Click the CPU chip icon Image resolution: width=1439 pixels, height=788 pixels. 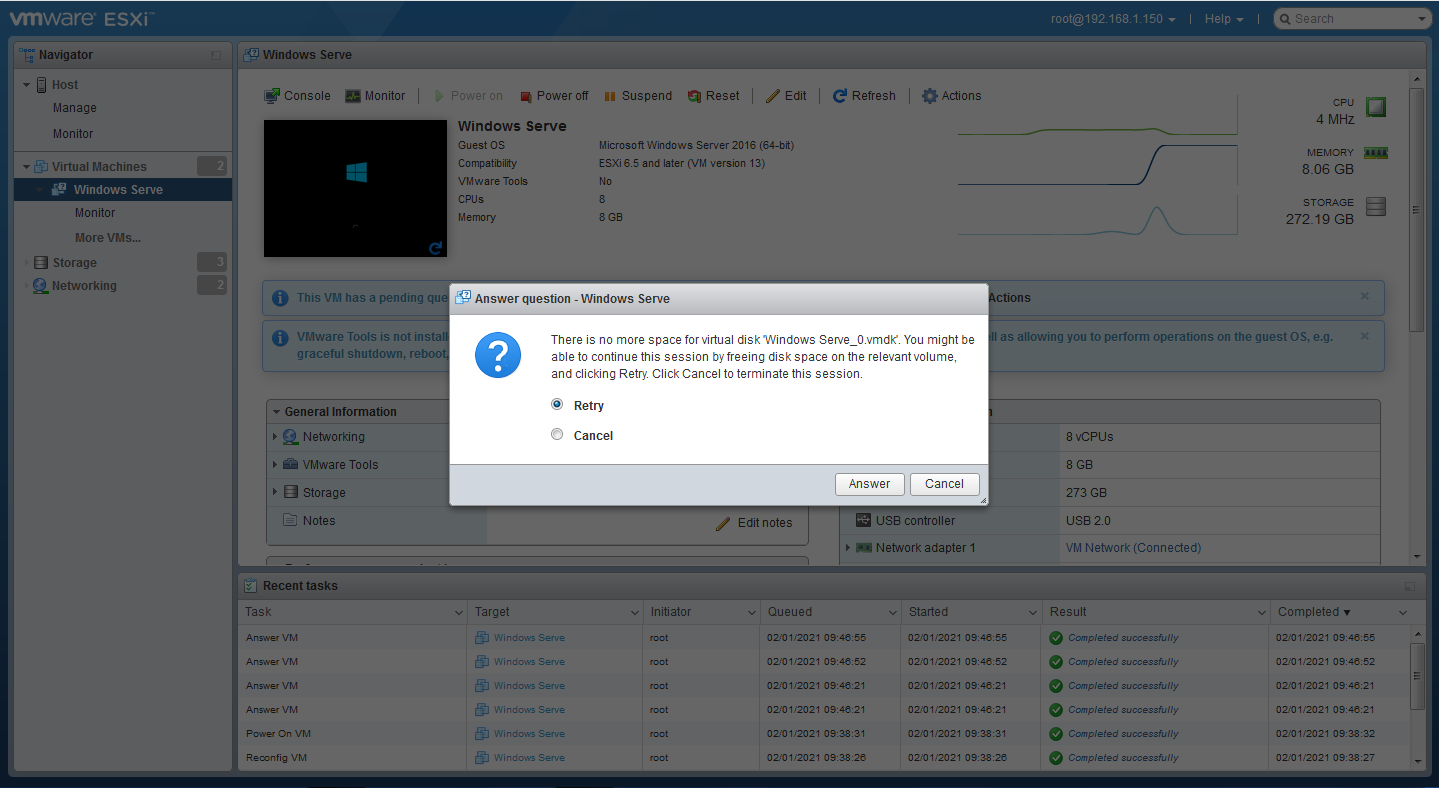pyautogui.click(x=1377, y=106)
